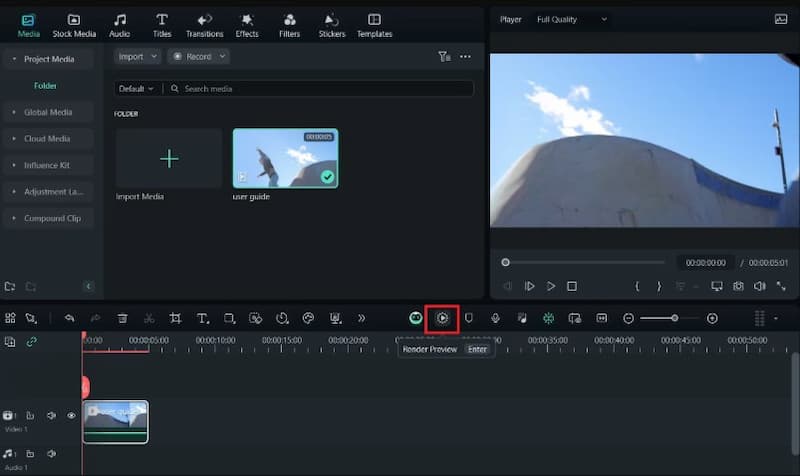The width and height of the screenshot is (800, 476).
Task: Open the Speed tool in the toolbar
Action: (282, 318)
